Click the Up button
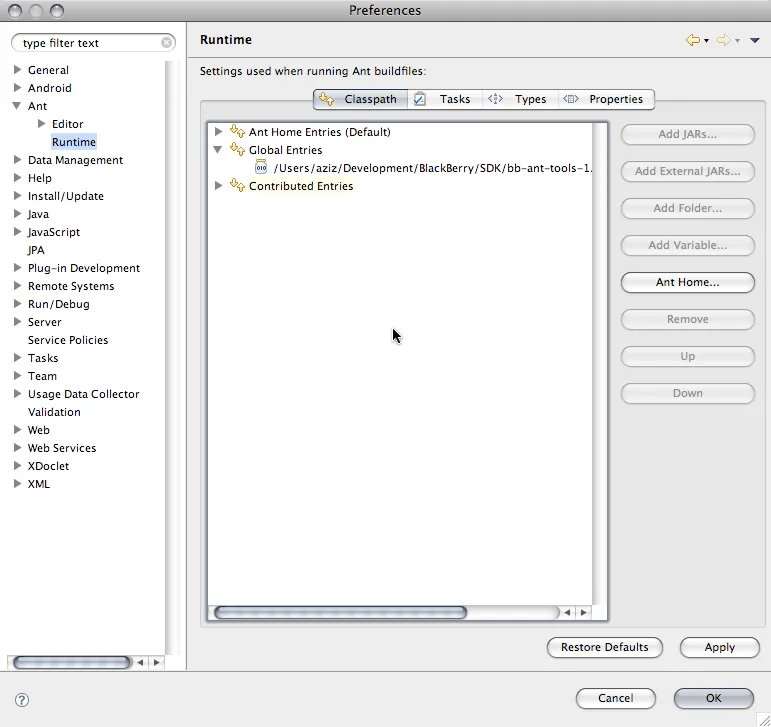This screenshot has height=727, width=771. [687, 356]
